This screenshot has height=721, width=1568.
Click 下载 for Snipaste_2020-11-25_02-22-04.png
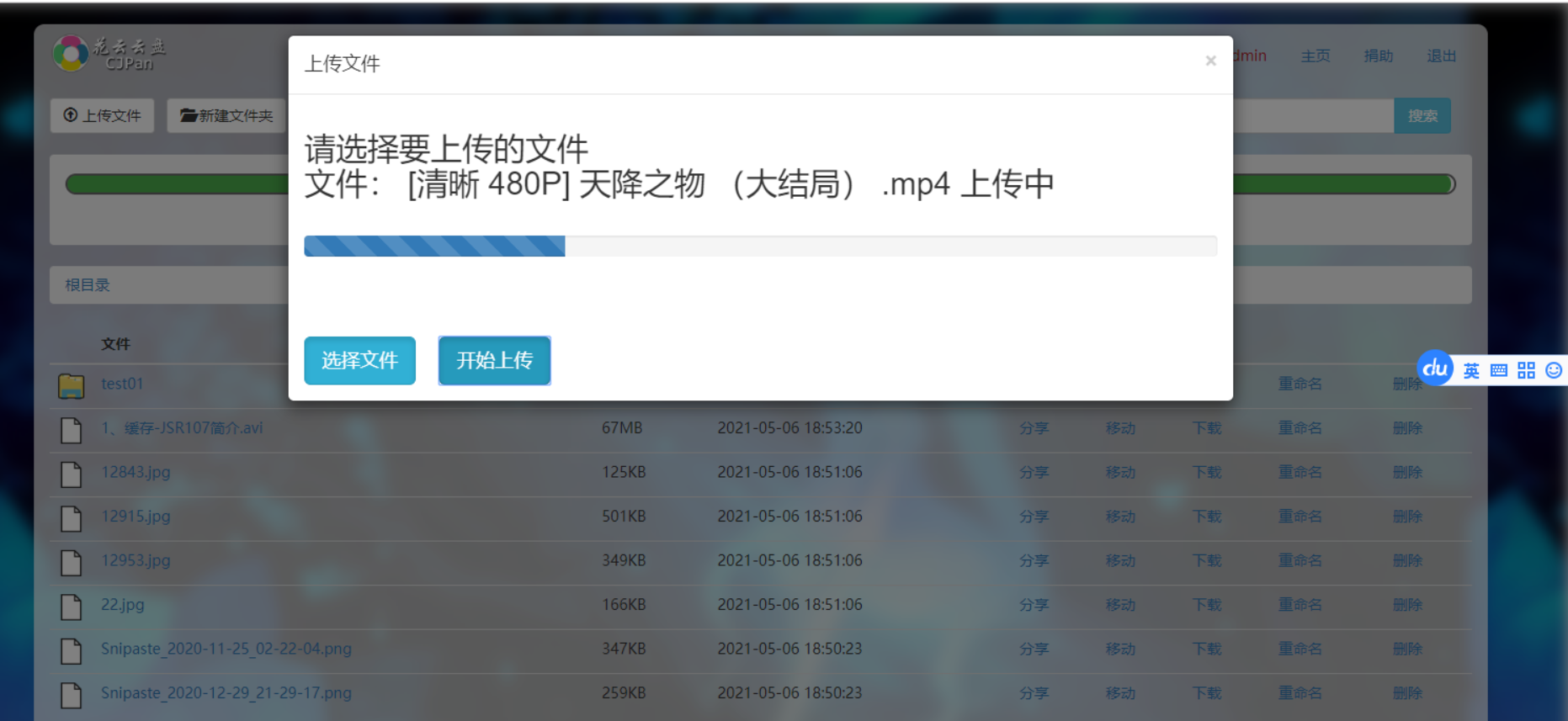click(x=1207, y=649)
